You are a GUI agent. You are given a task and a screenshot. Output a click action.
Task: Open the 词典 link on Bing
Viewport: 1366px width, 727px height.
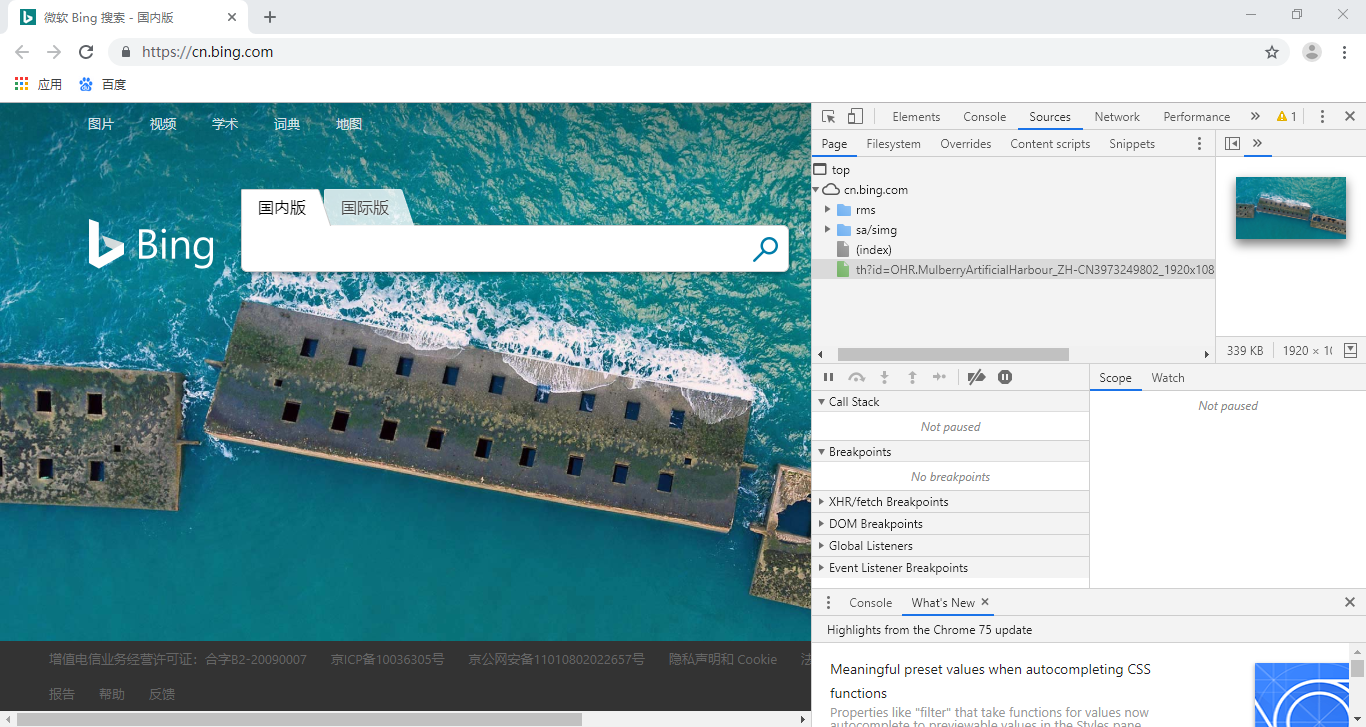pyautogui.click(x=287, y=124)
